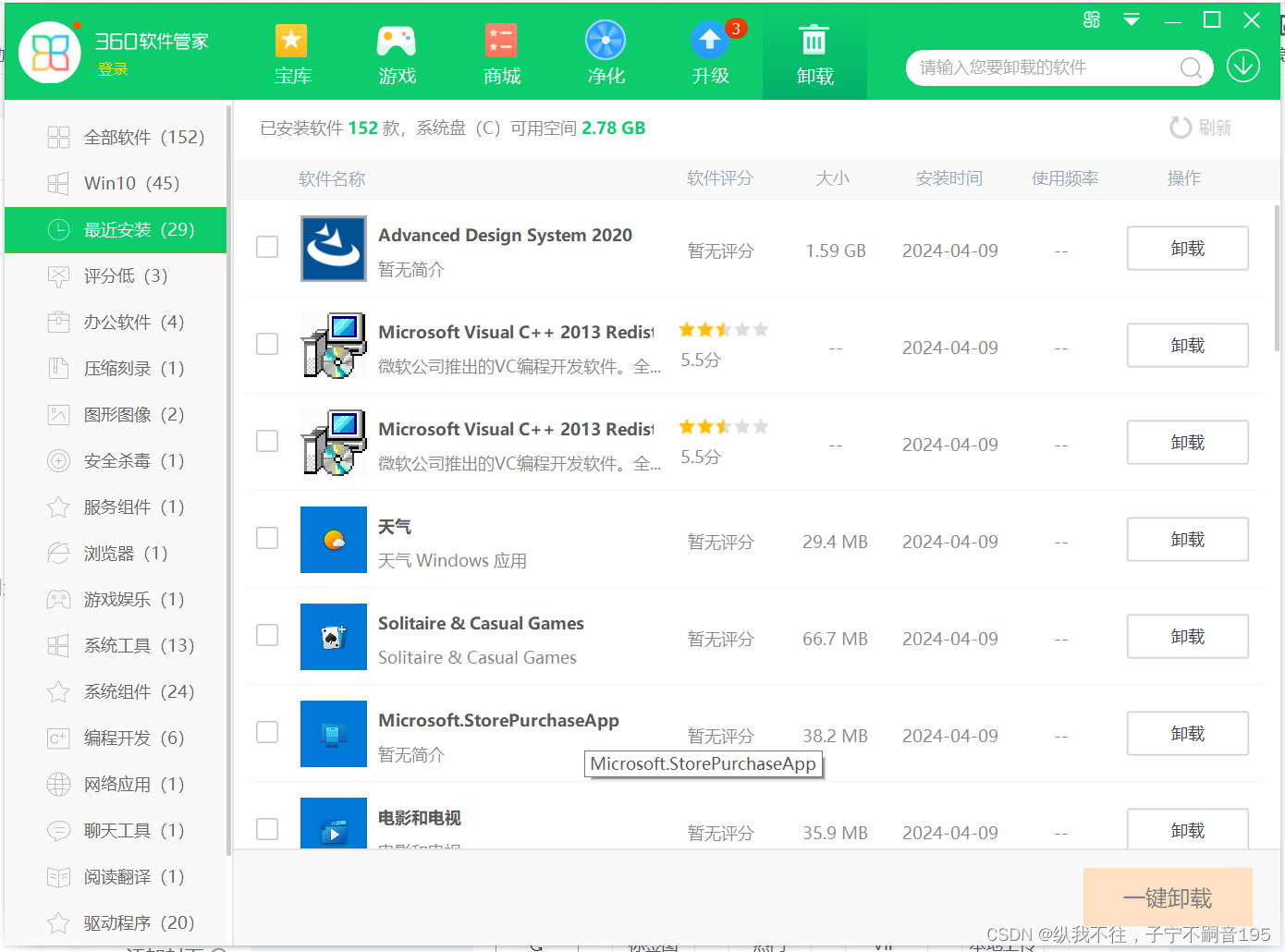Open the 升级 upgrade tab
1285x952 pixels.
click(x=711, y=55)
